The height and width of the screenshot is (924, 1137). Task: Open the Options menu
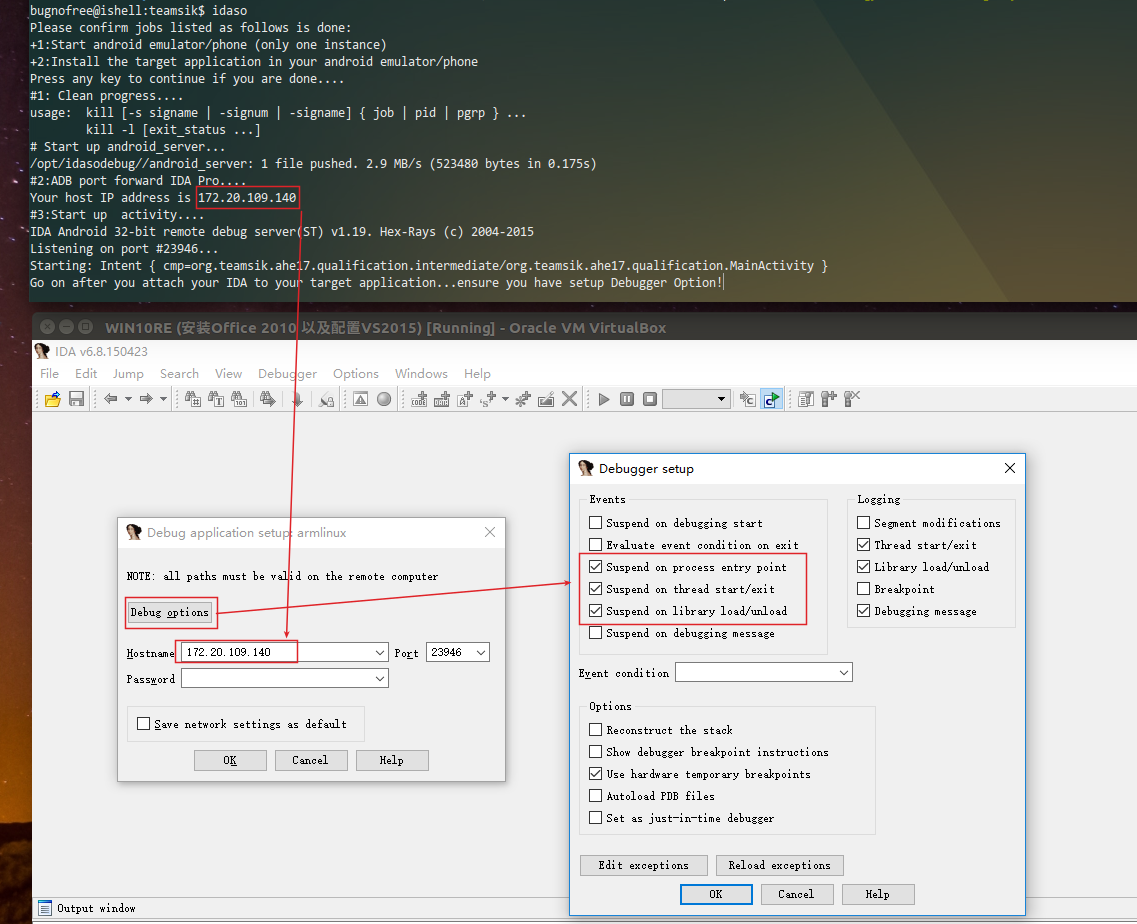355,374
